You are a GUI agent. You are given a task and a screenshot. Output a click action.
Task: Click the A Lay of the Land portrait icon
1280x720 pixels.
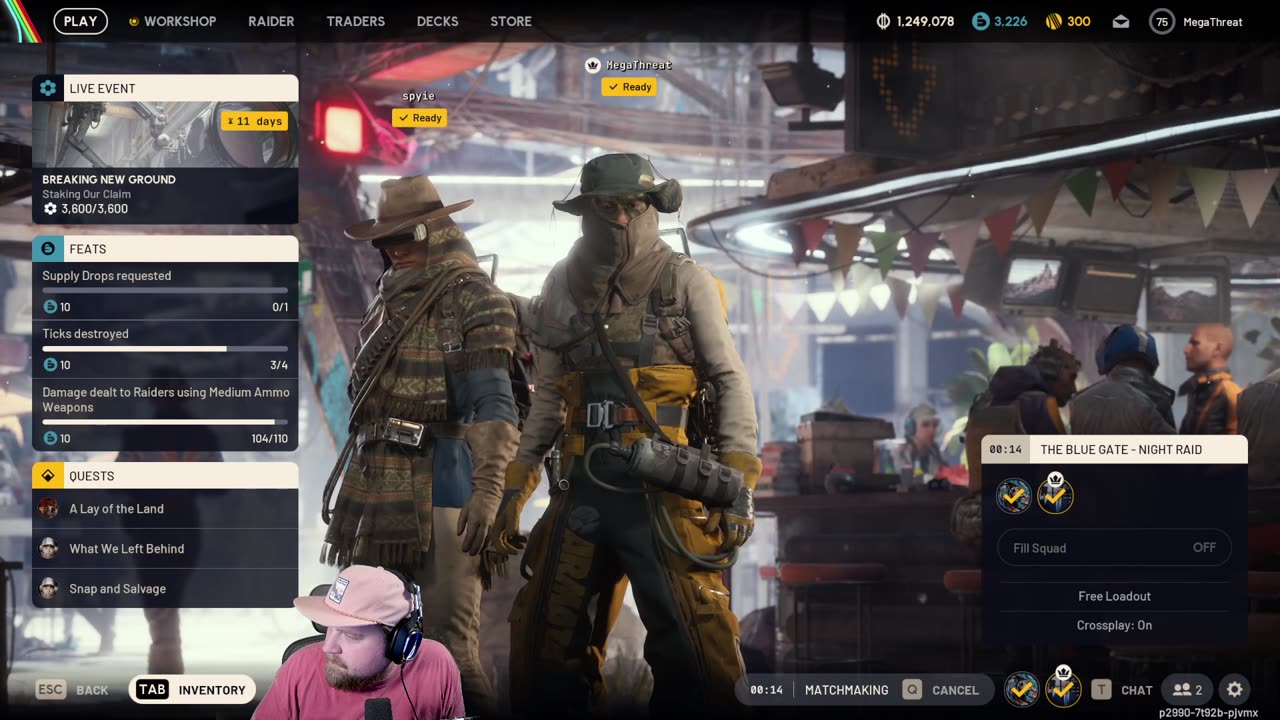(x=48, y=508)
